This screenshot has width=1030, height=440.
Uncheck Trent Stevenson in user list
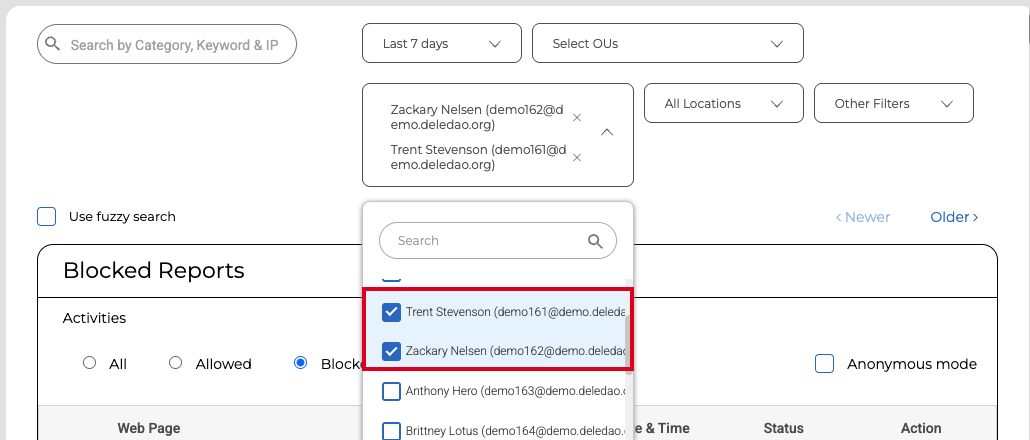pos(391,312)
